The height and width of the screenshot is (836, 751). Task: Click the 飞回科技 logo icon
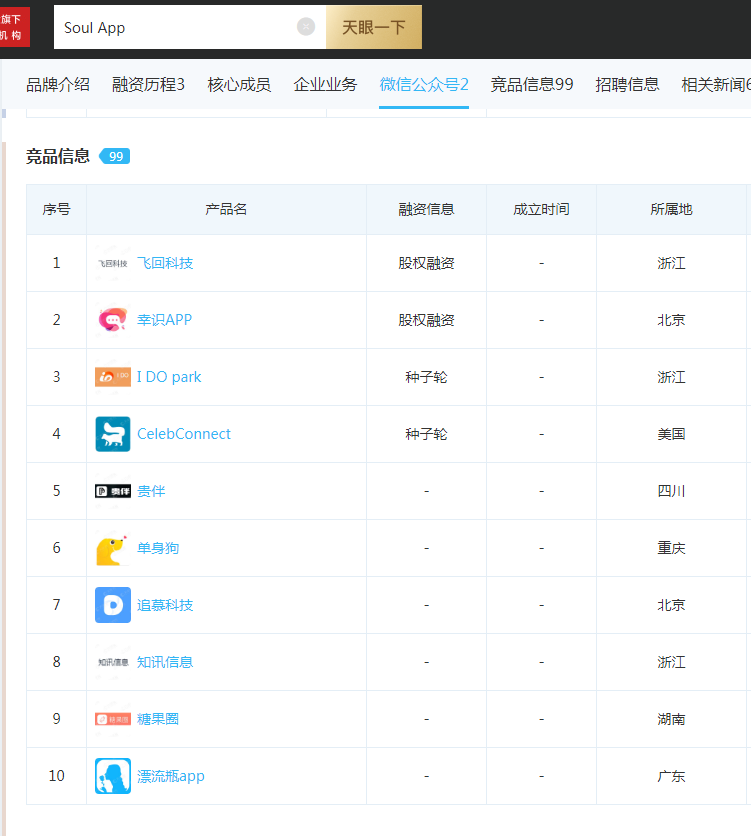point(112,263)
